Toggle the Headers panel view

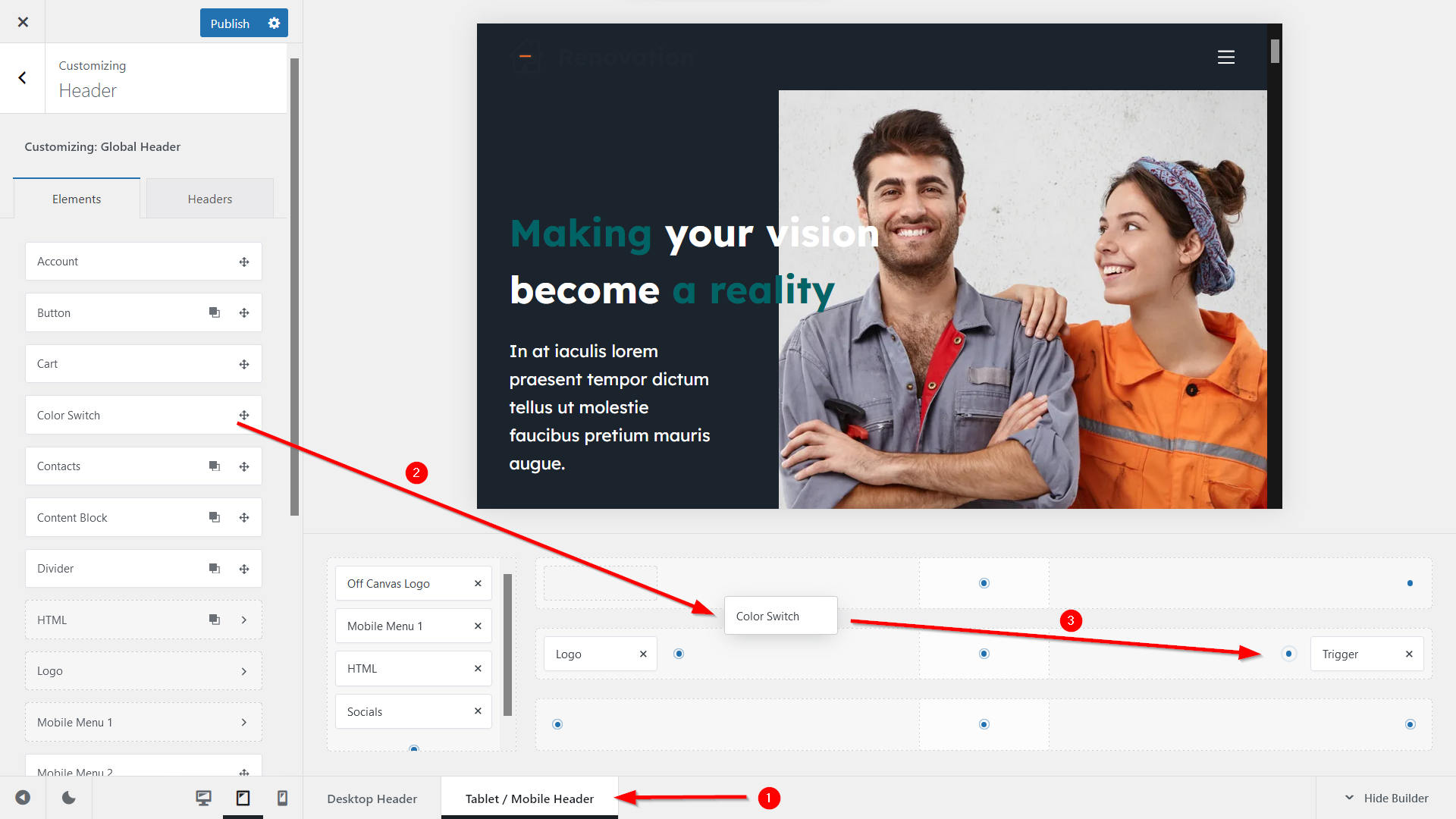[x=209, y=197]
